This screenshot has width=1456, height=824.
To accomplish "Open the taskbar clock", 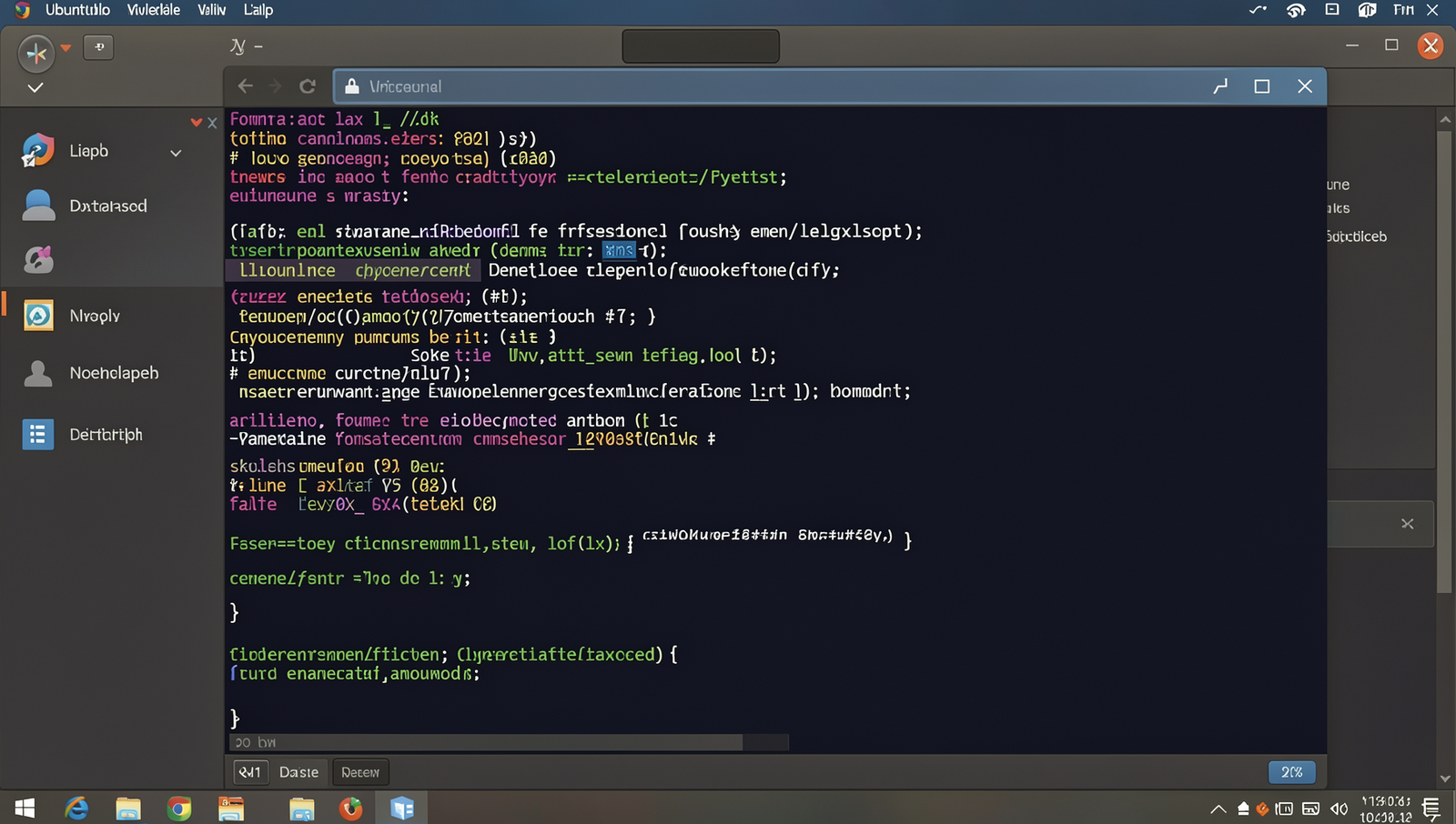I will click(1386, 809).
